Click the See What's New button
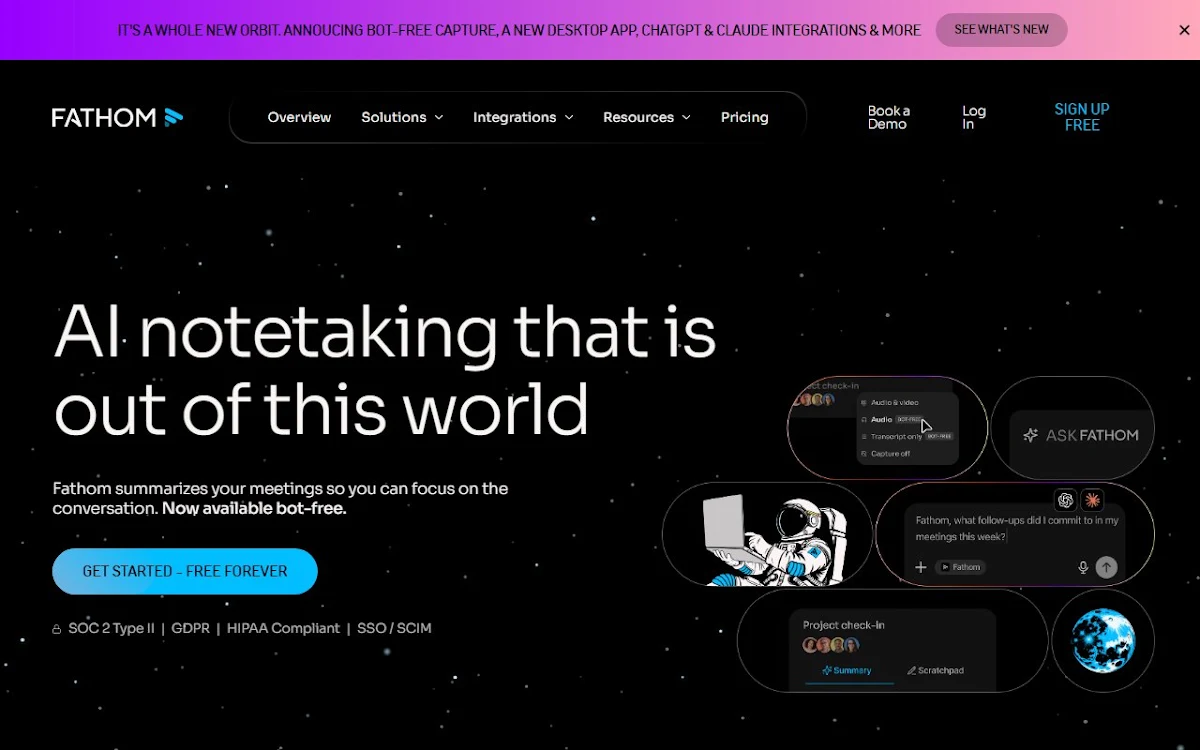The width and height of the screenshot is (1200, 750). [x=1001, y=30]
